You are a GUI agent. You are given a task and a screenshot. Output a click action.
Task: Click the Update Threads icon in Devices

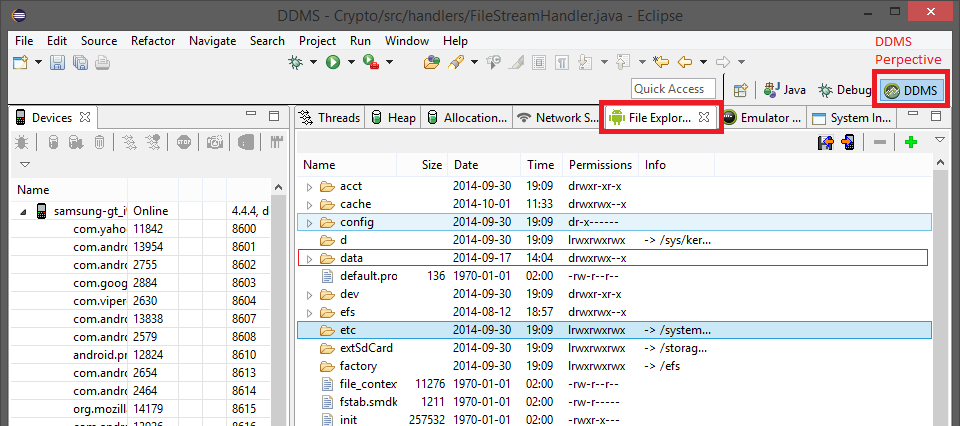130,142
